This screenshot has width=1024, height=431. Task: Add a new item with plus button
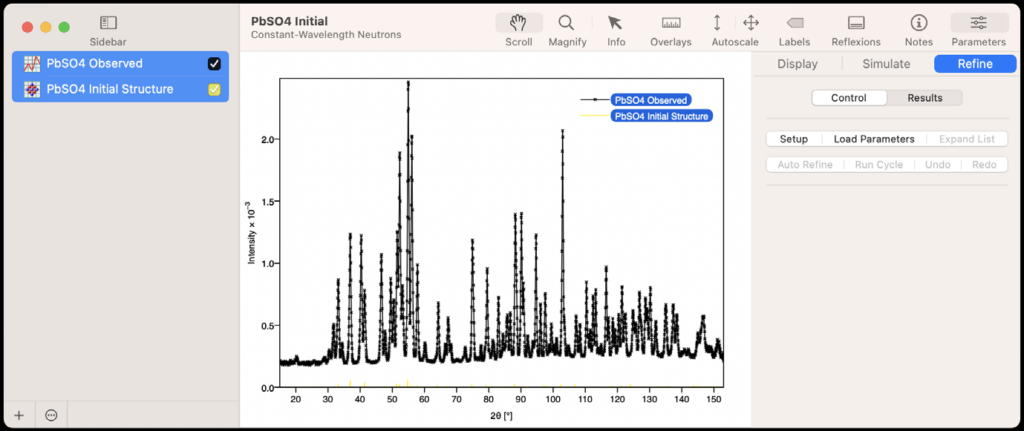point(18,415)
